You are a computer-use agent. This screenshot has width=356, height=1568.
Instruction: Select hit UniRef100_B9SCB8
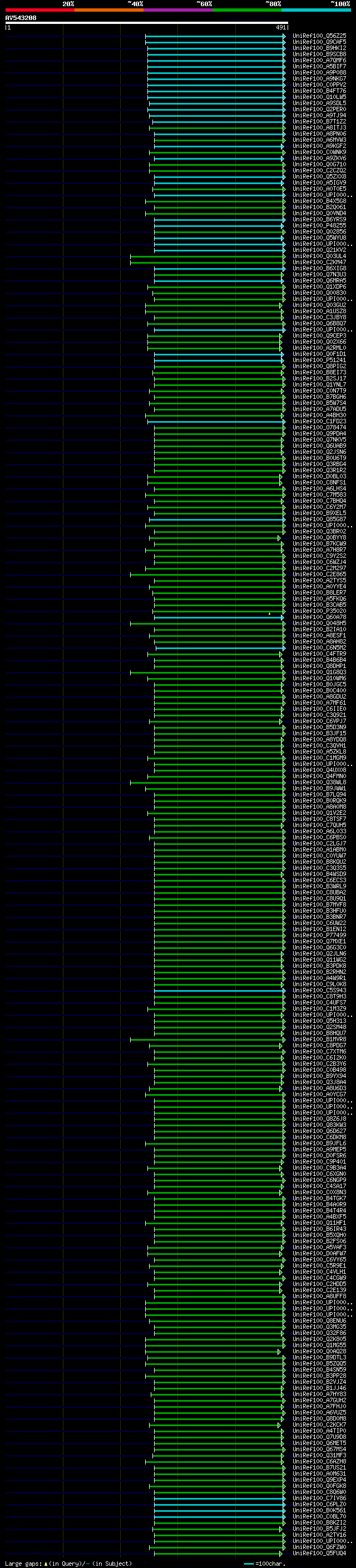pyautogui.click(x=319, y=54)
